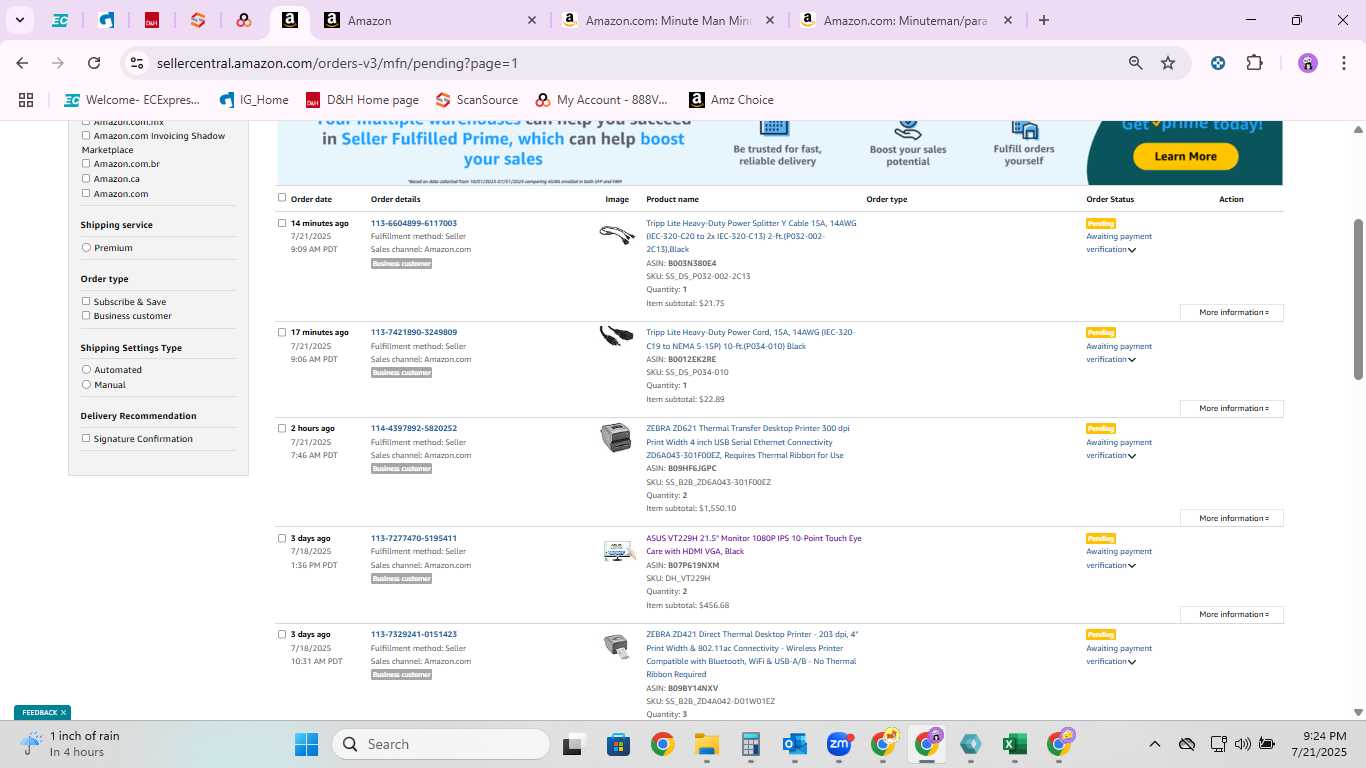The image size is (1366, 768).
Task: Open File Explorer from the taskbar
Action: point(707,744)
